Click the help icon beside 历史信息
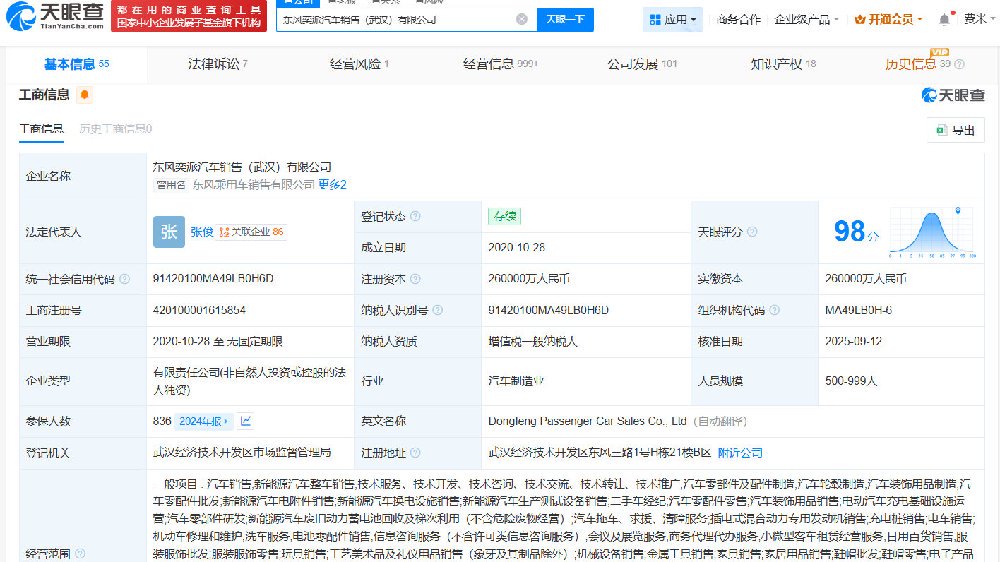This screenshot has width=1000, height=562. click(959, 64)
